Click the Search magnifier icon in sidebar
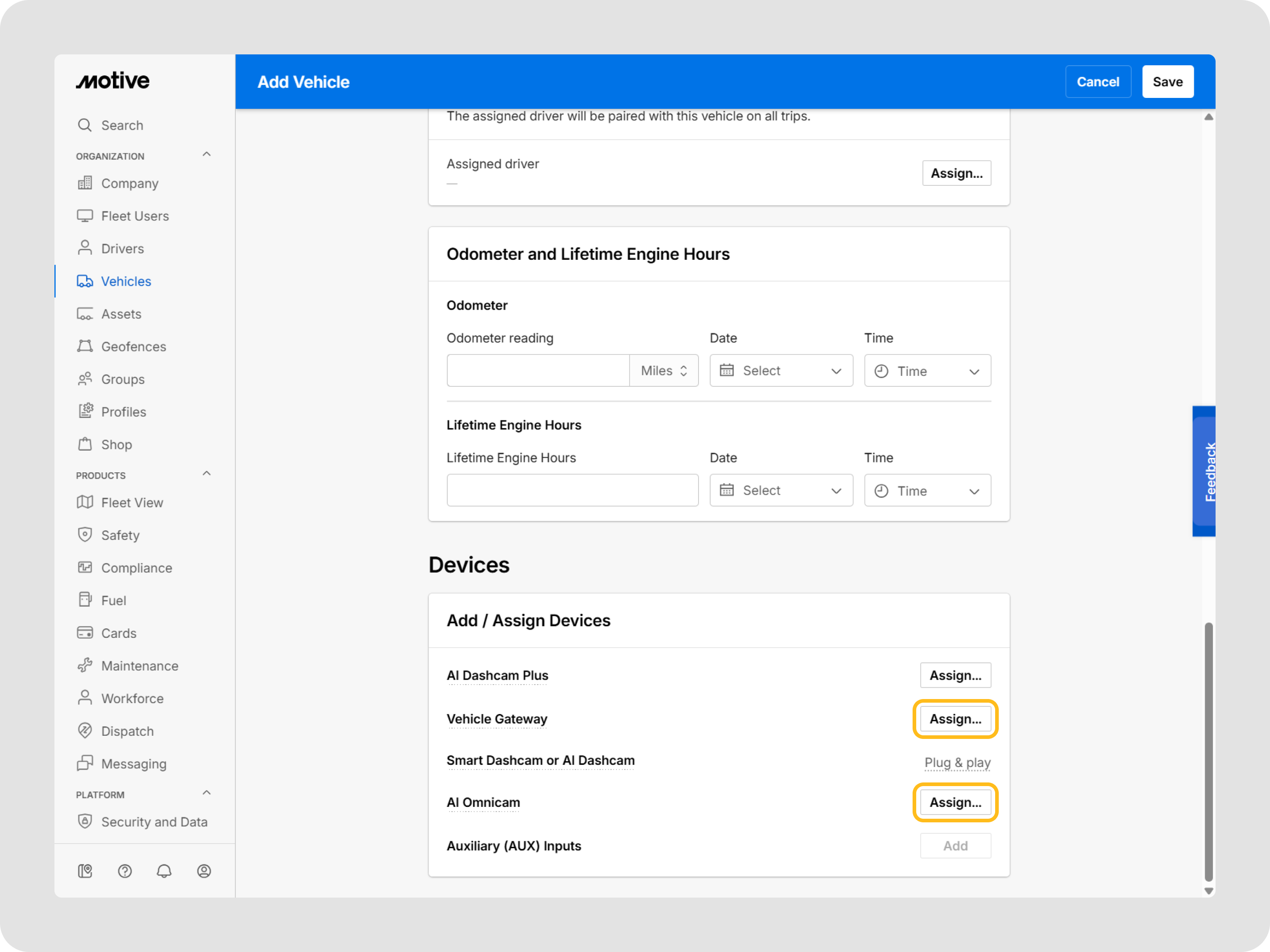The image size is (1270, 952). 85,125
